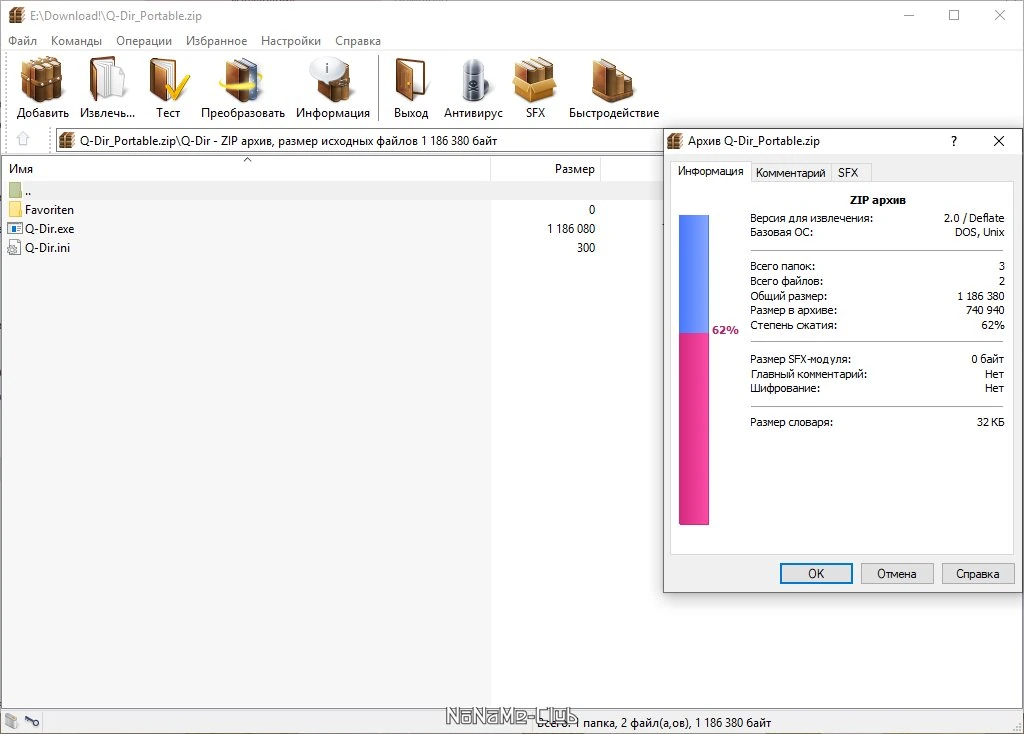
Task: Run the Тест archive check icon
Action: coord(168,80)
